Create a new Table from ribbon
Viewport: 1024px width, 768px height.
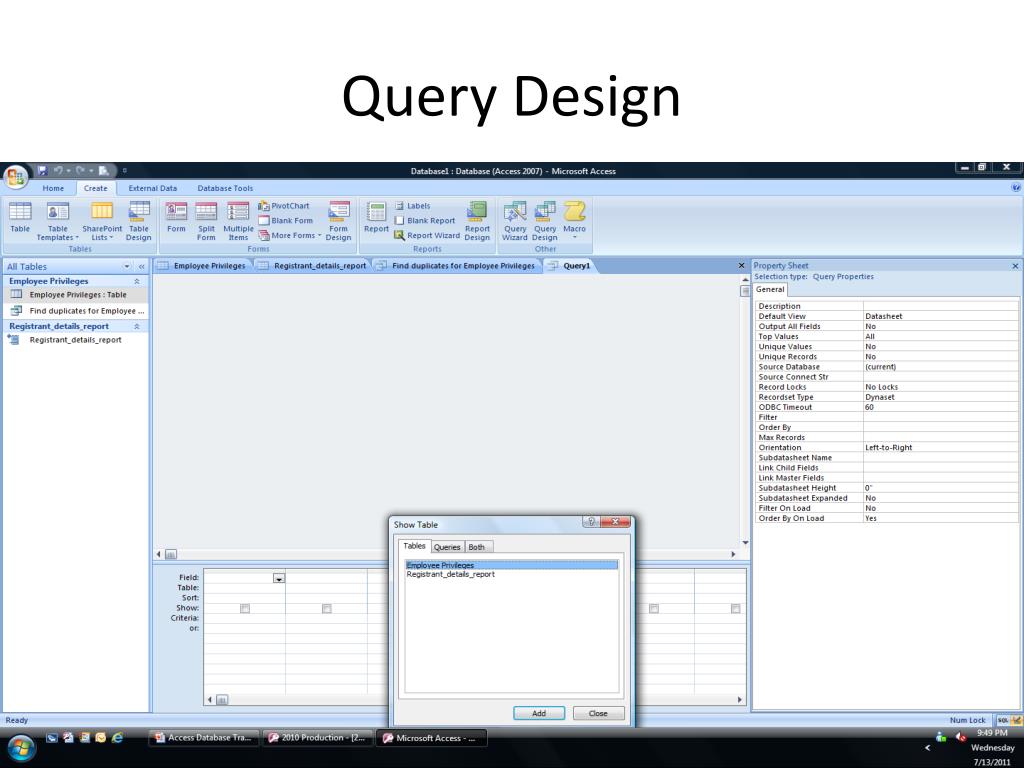pos(20,217)
